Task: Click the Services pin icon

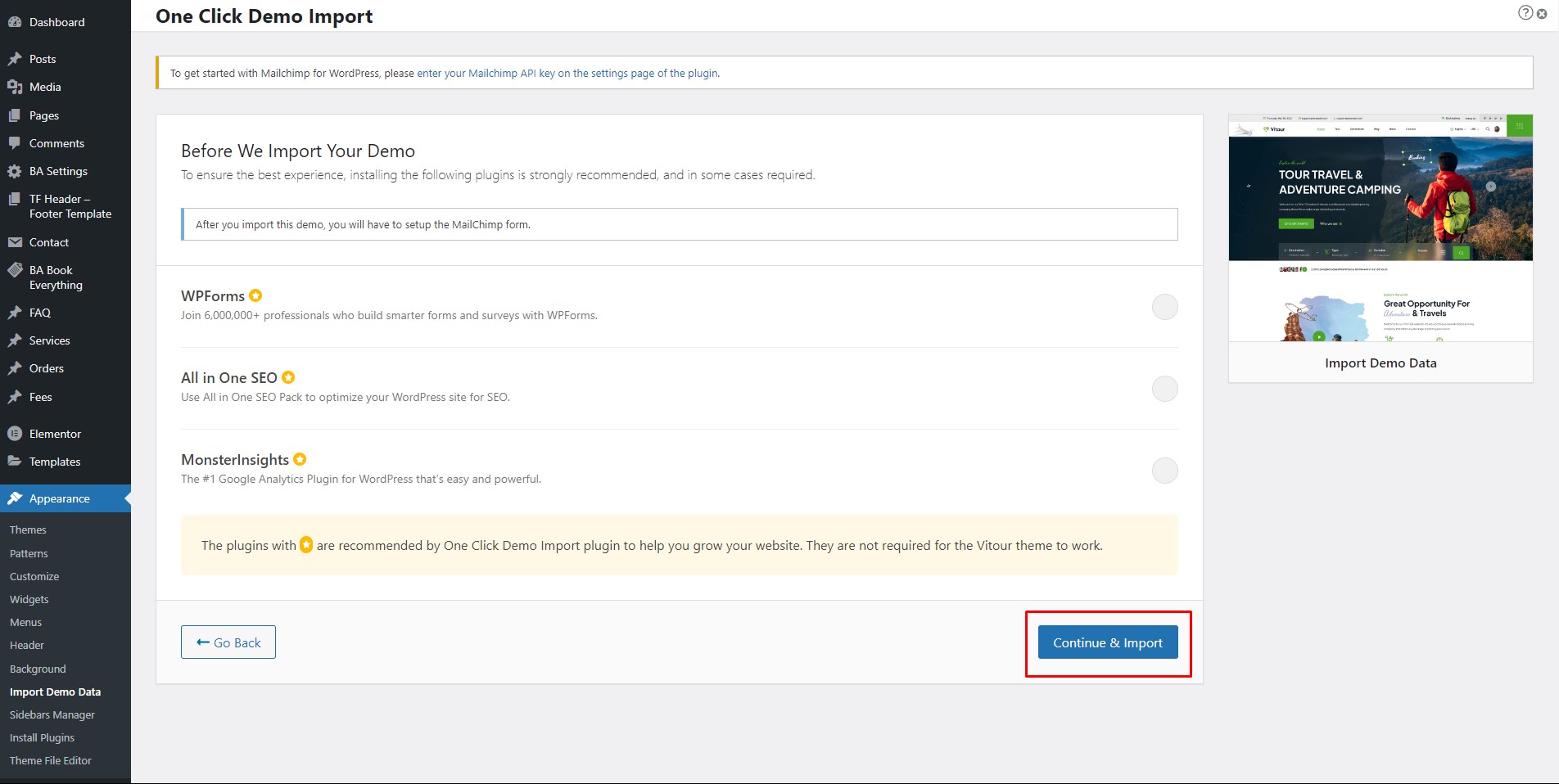Action: click(x=15, y=340)
